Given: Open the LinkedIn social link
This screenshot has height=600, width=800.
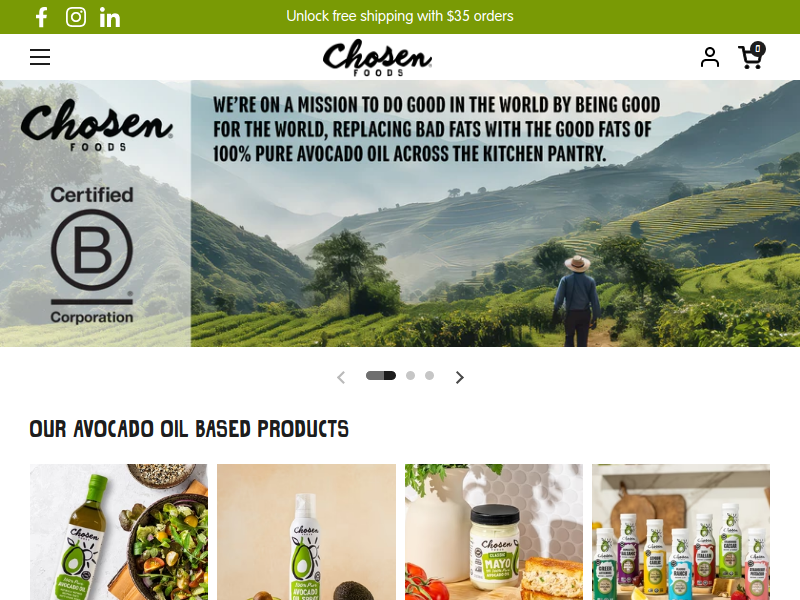Looking at the screenshot, I should (x=110, y=18).
